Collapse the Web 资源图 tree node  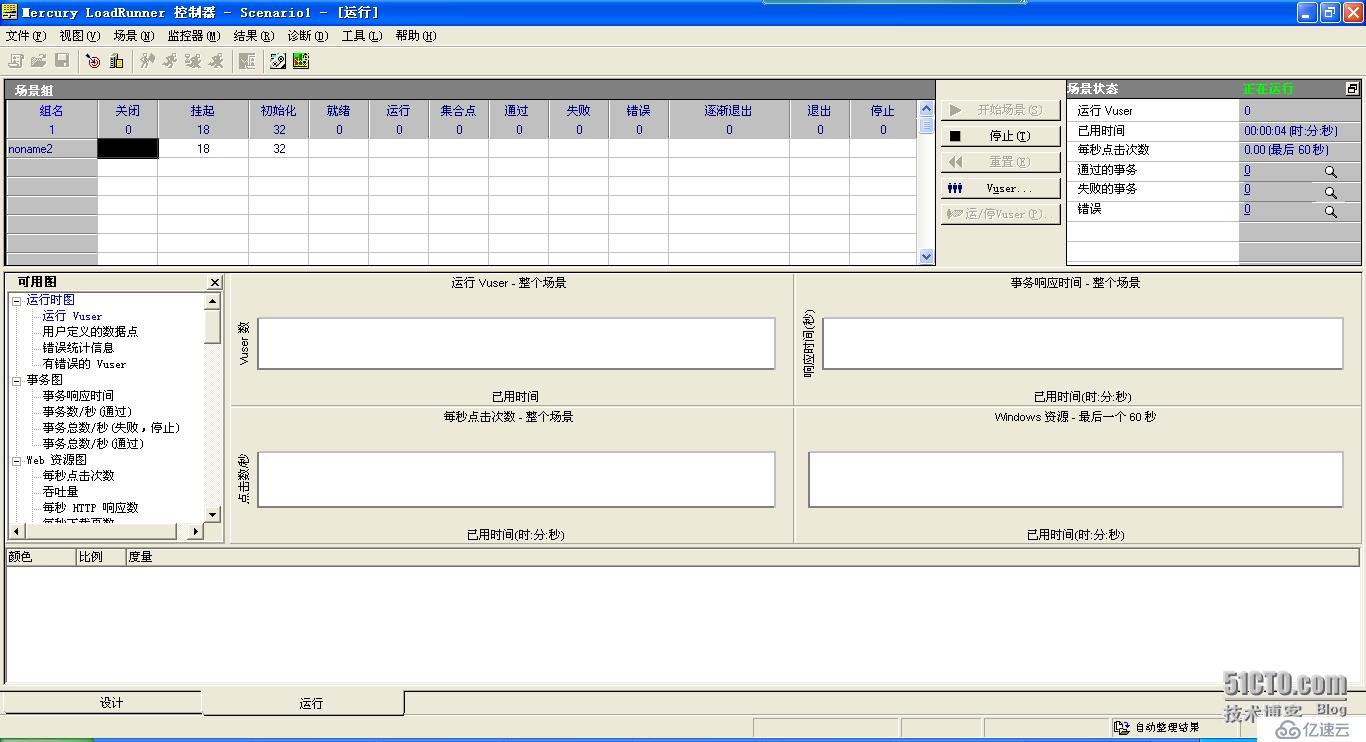(x=16, y=460)
